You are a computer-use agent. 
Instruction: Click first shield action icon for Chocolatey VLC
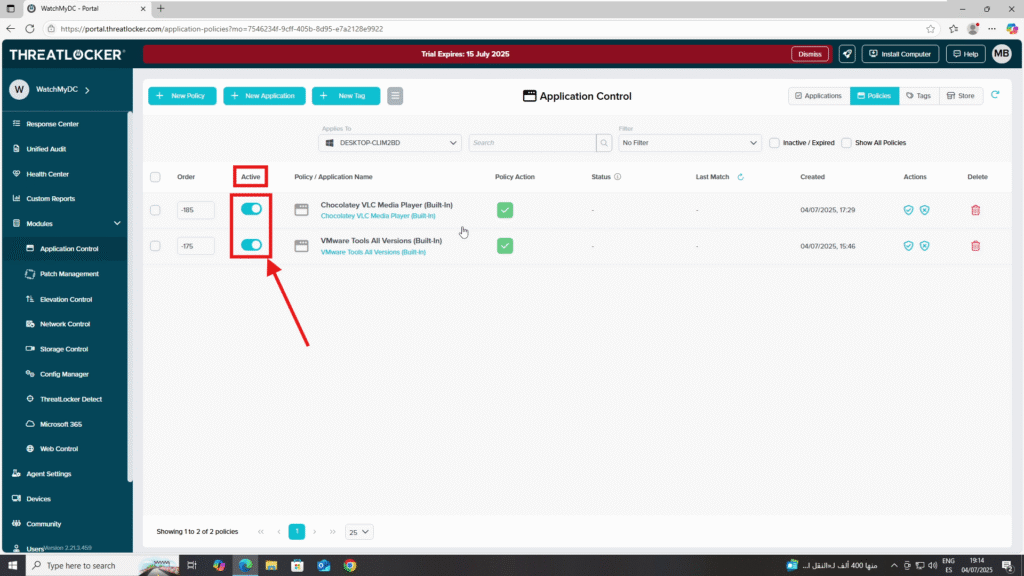908,210
